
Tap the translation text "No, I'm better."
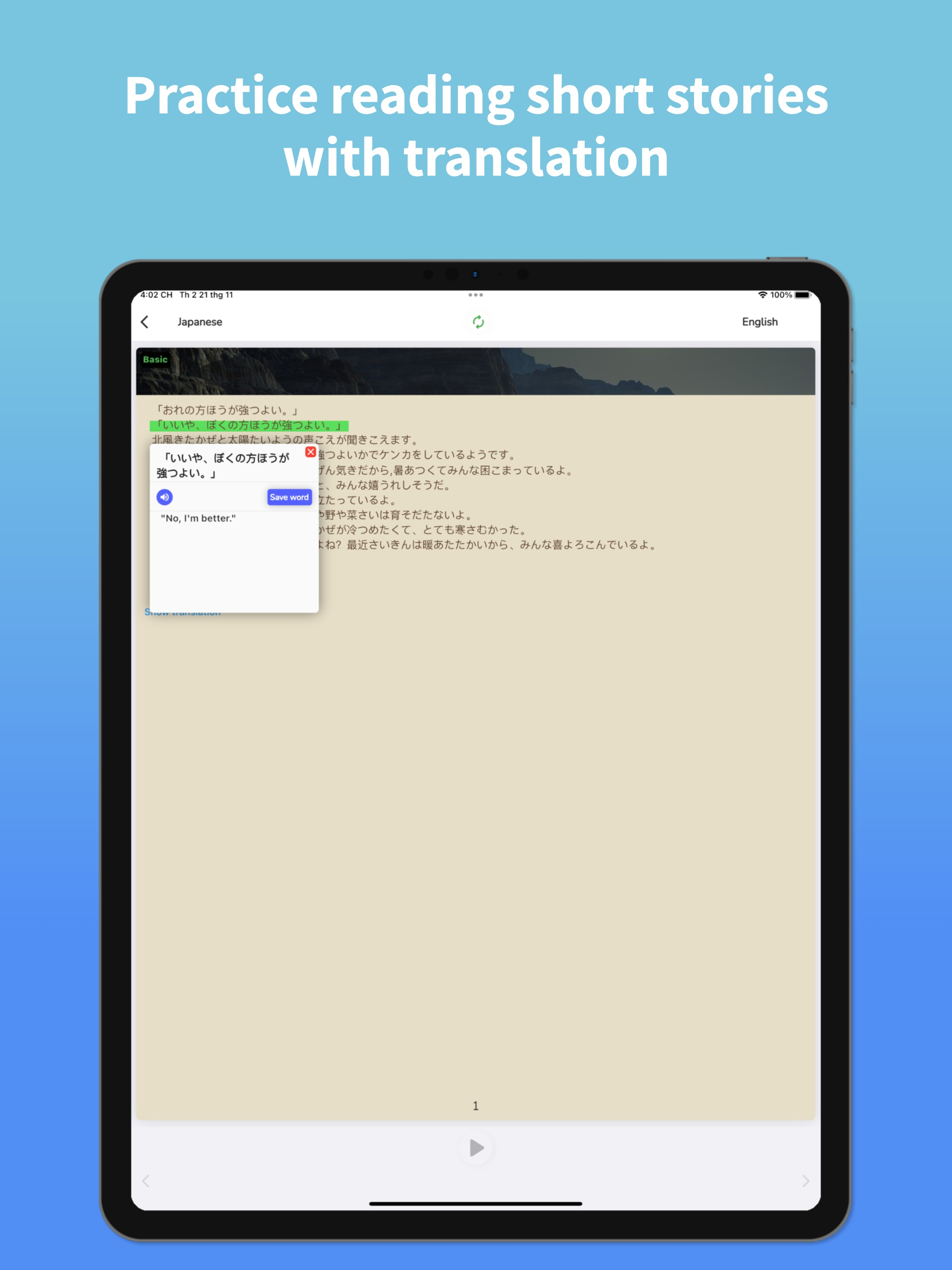[198, 518]
